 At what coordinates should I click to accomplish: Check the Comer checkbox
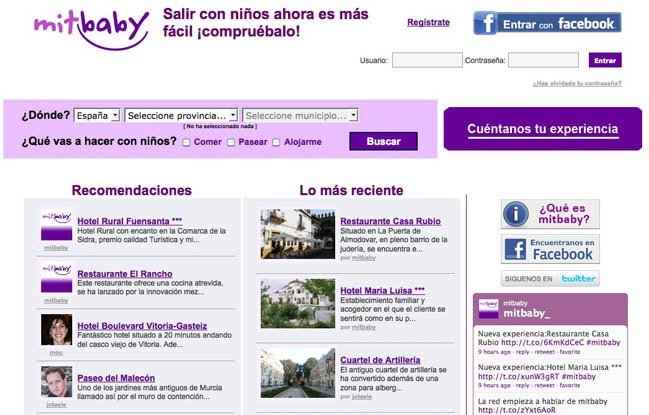186,143
